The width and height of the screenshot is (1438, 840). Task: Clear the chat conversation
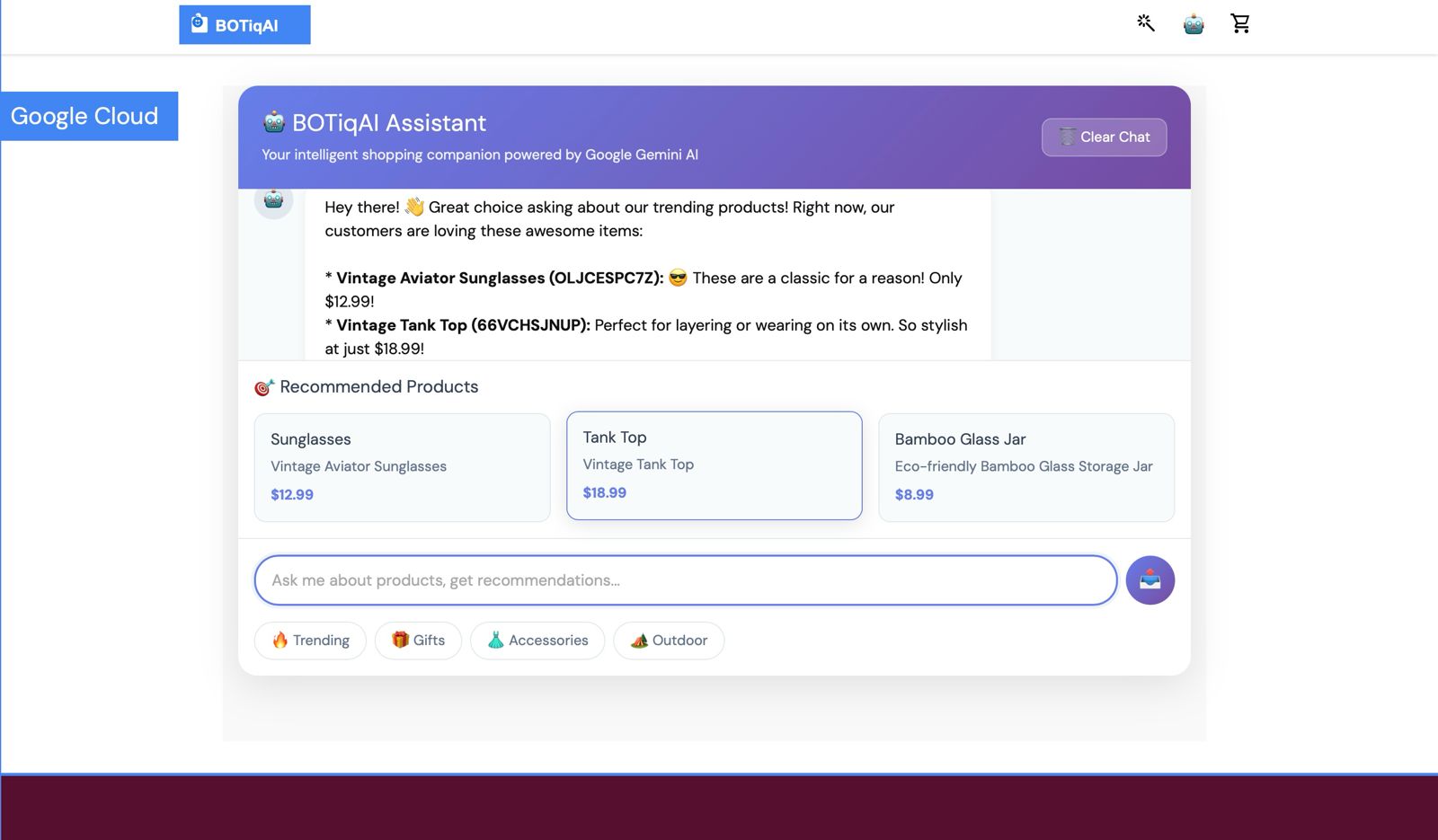[1104, 137]
